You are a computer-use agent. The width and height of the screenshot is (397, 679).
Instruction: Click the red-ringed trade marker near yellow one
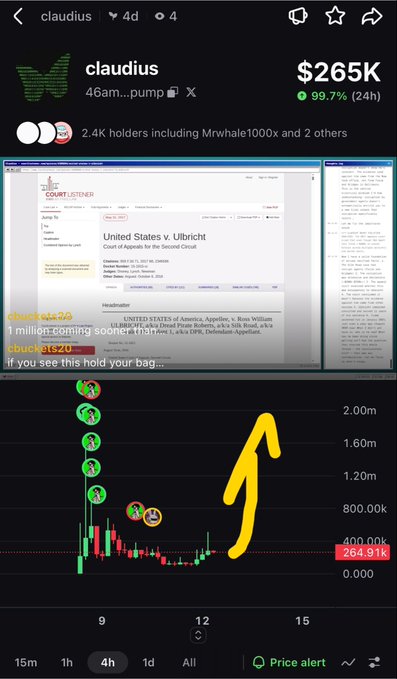click(x=135, y=511)
